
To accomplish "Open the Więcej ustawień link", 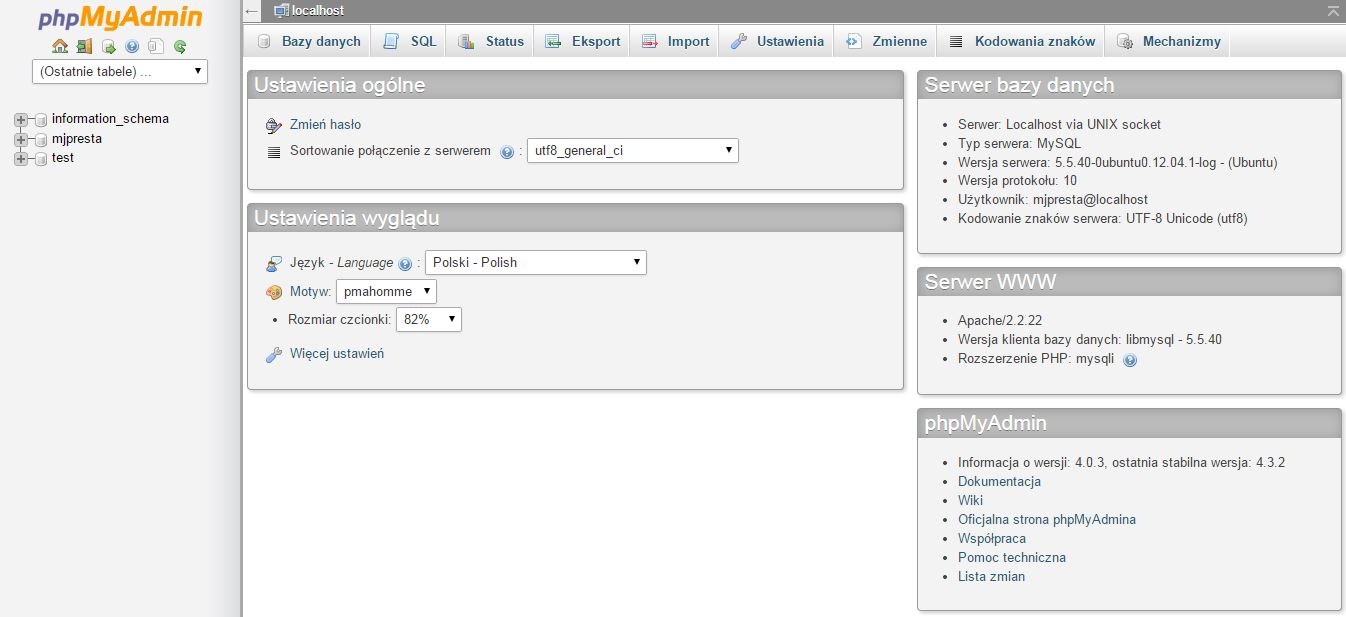I will (x=337, y=353).
